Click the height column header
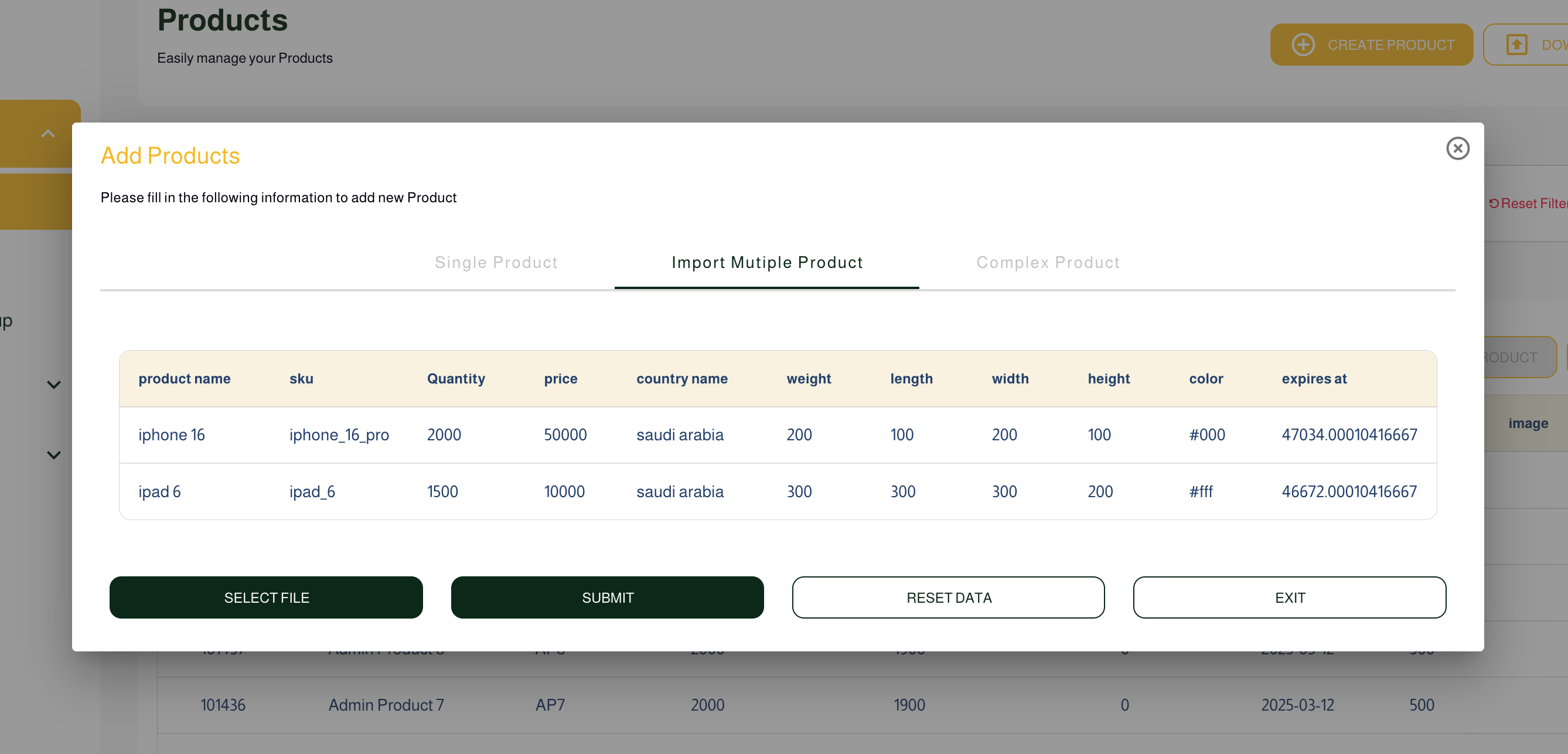1568x754 pixels. click(1109, 379)
